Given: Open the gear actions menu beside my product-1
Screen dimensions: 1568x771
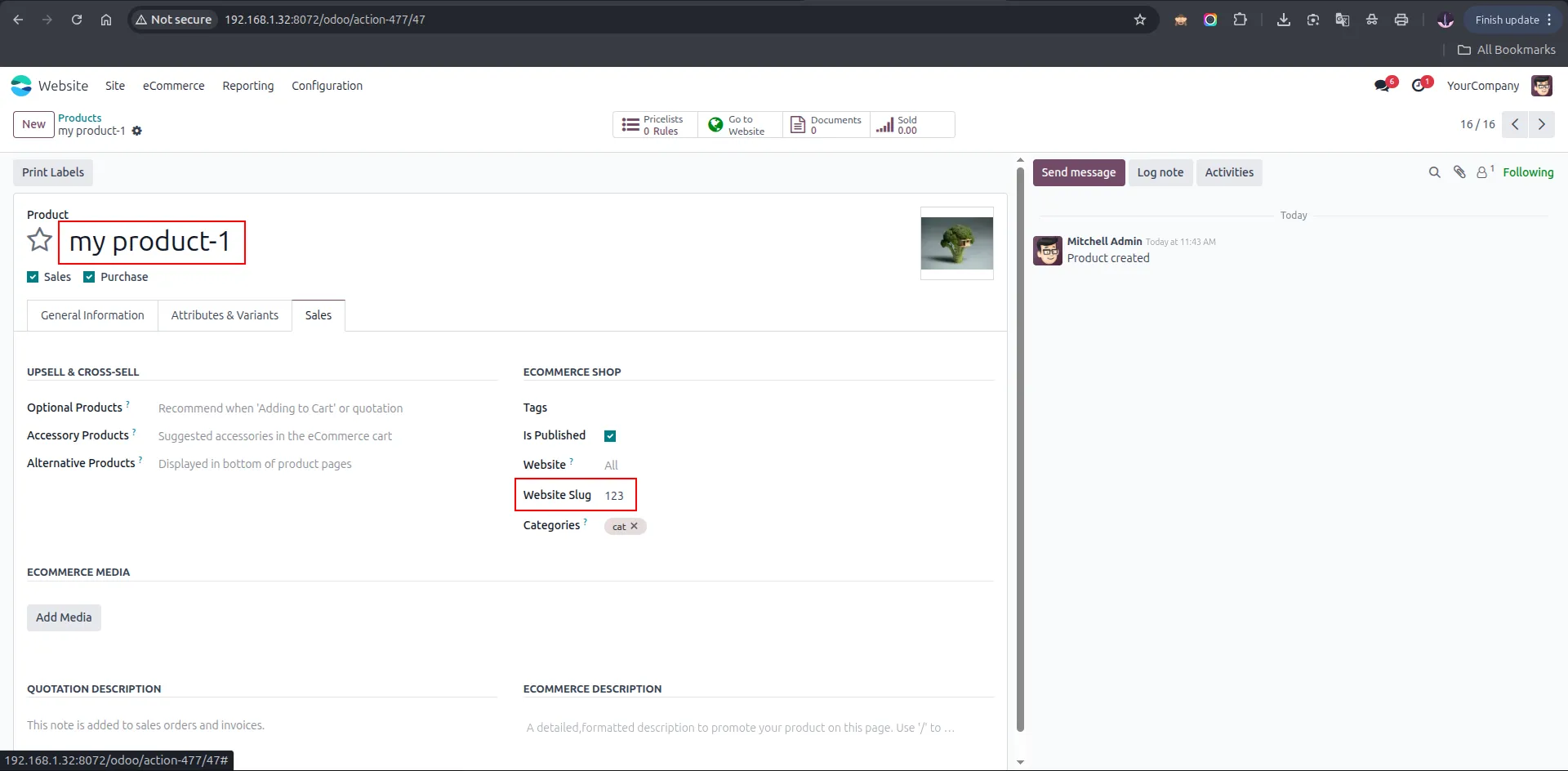Looking at the screenshot, I should click(x=136, y=131).
